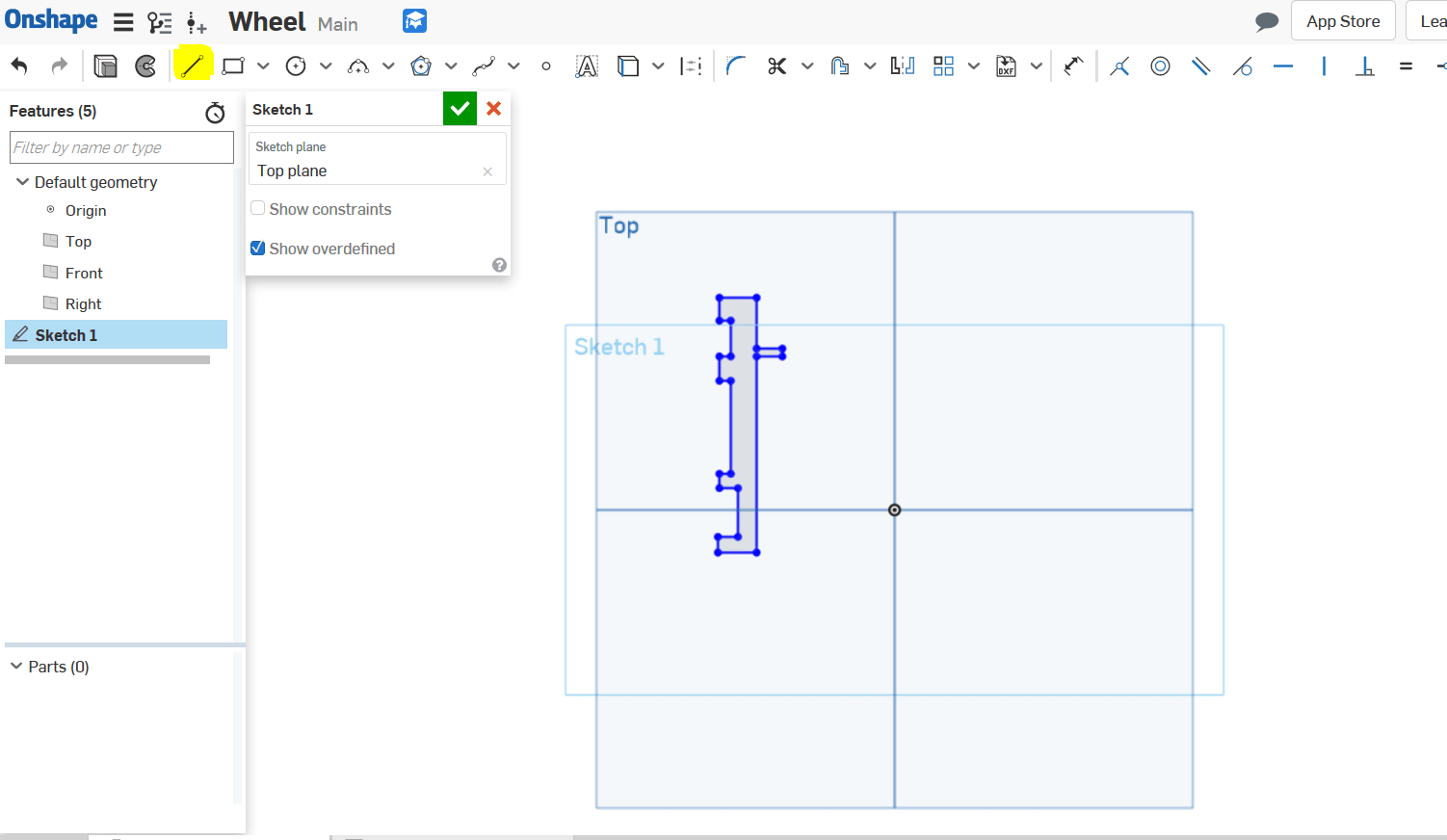The width and height of the screenshot is (1447, 840).
Task: Focus the Filter by name or type field
Action: coord(121,147)
